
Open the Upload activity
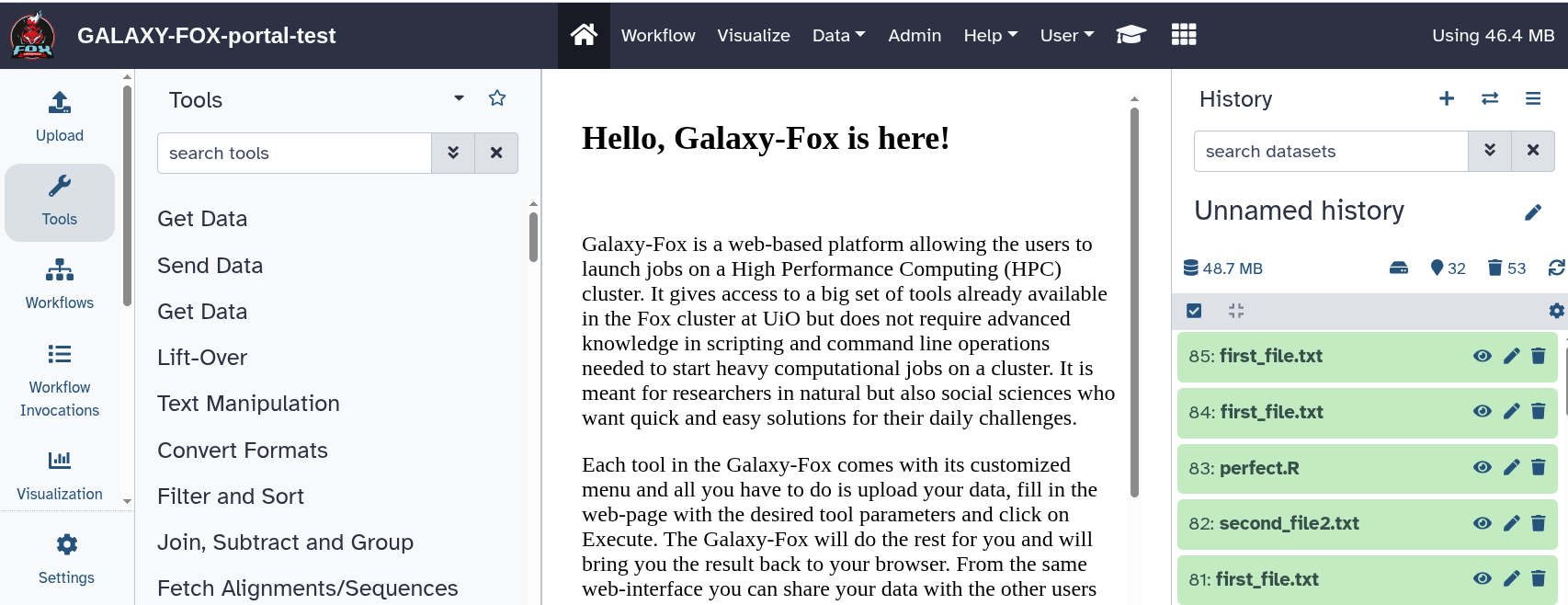click(x=60, y=118)
